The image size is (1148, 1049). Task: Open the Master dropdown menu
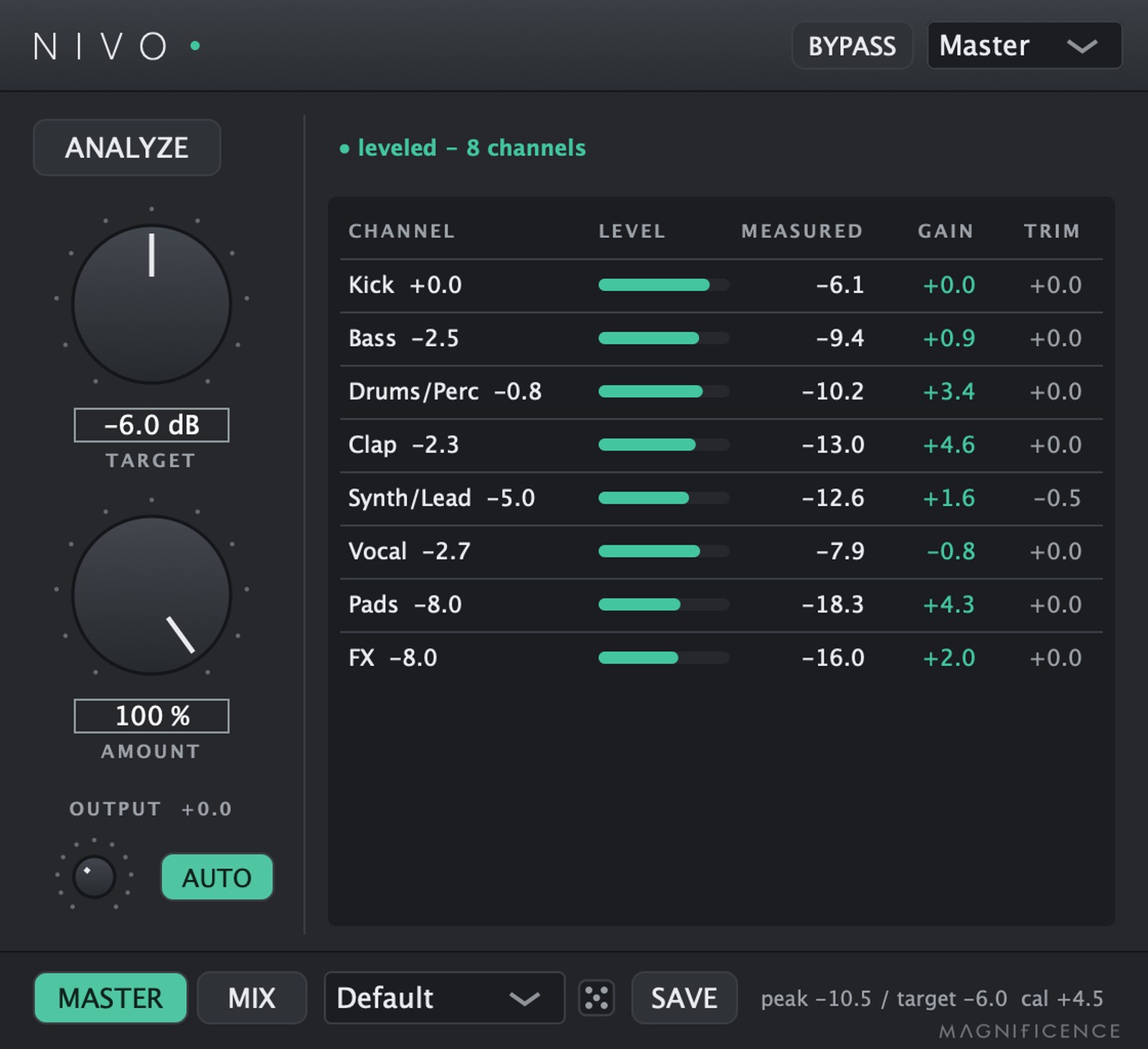[x=1025, y=46]
